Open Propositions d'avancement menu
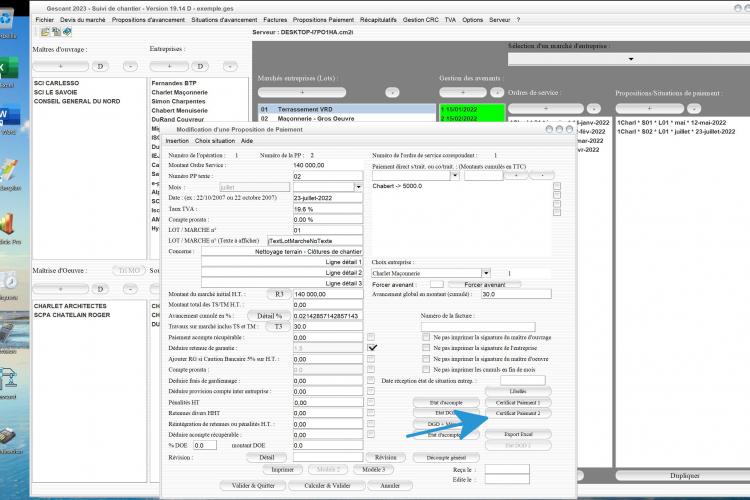750x500 pixels. coord(148,20)
